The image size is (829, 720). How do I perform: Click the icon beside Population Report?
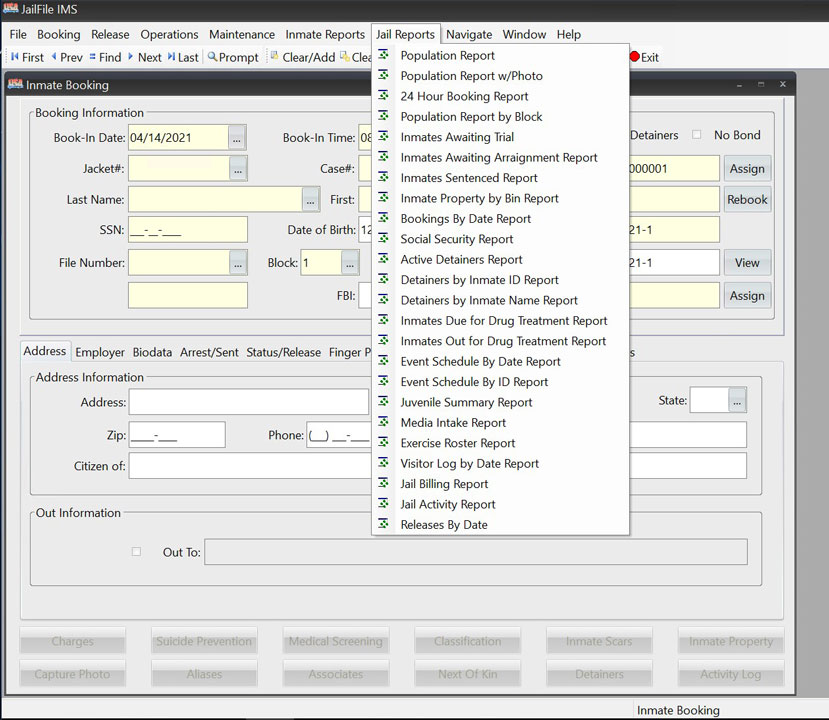point(383,54)
